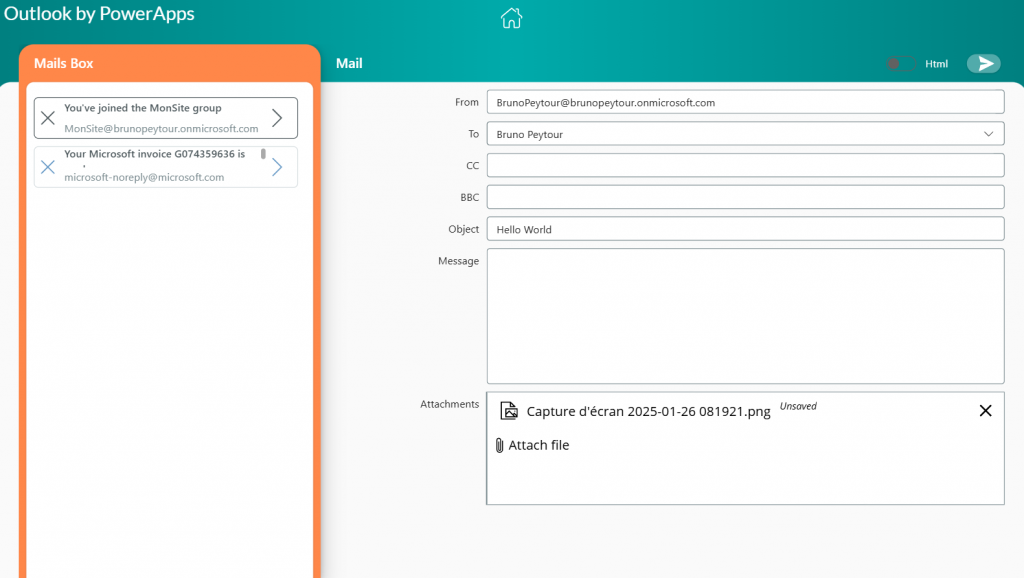The width and height of the screenshot is (1024, 578).
Task: Click into the CC input field
Action: coord(744,165)
